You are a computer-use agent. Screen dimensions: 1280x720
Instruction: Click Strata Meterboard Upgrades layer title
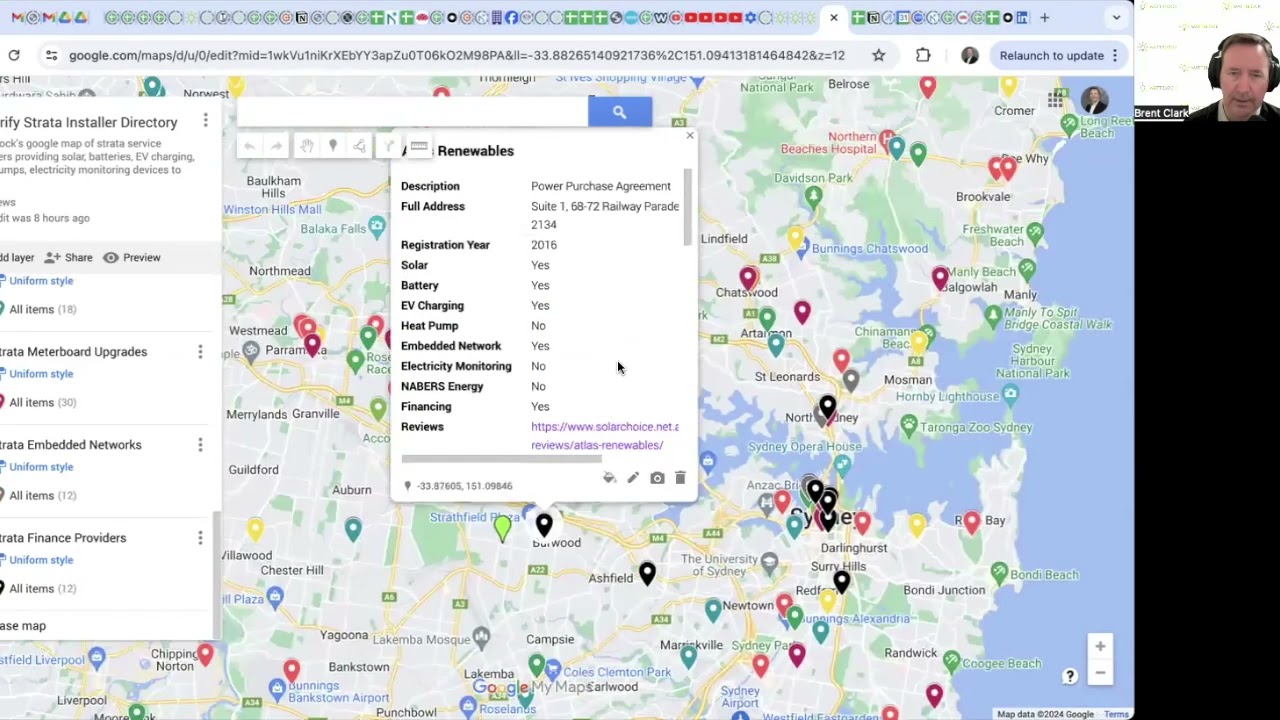pos(73,352)
